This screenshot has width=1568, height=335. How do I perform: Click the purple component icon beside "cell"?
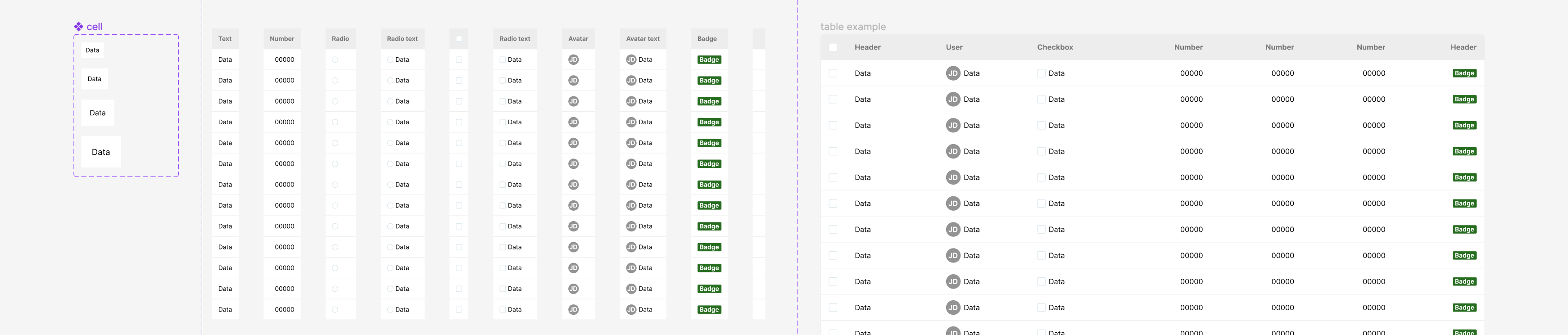coord(78,27)
